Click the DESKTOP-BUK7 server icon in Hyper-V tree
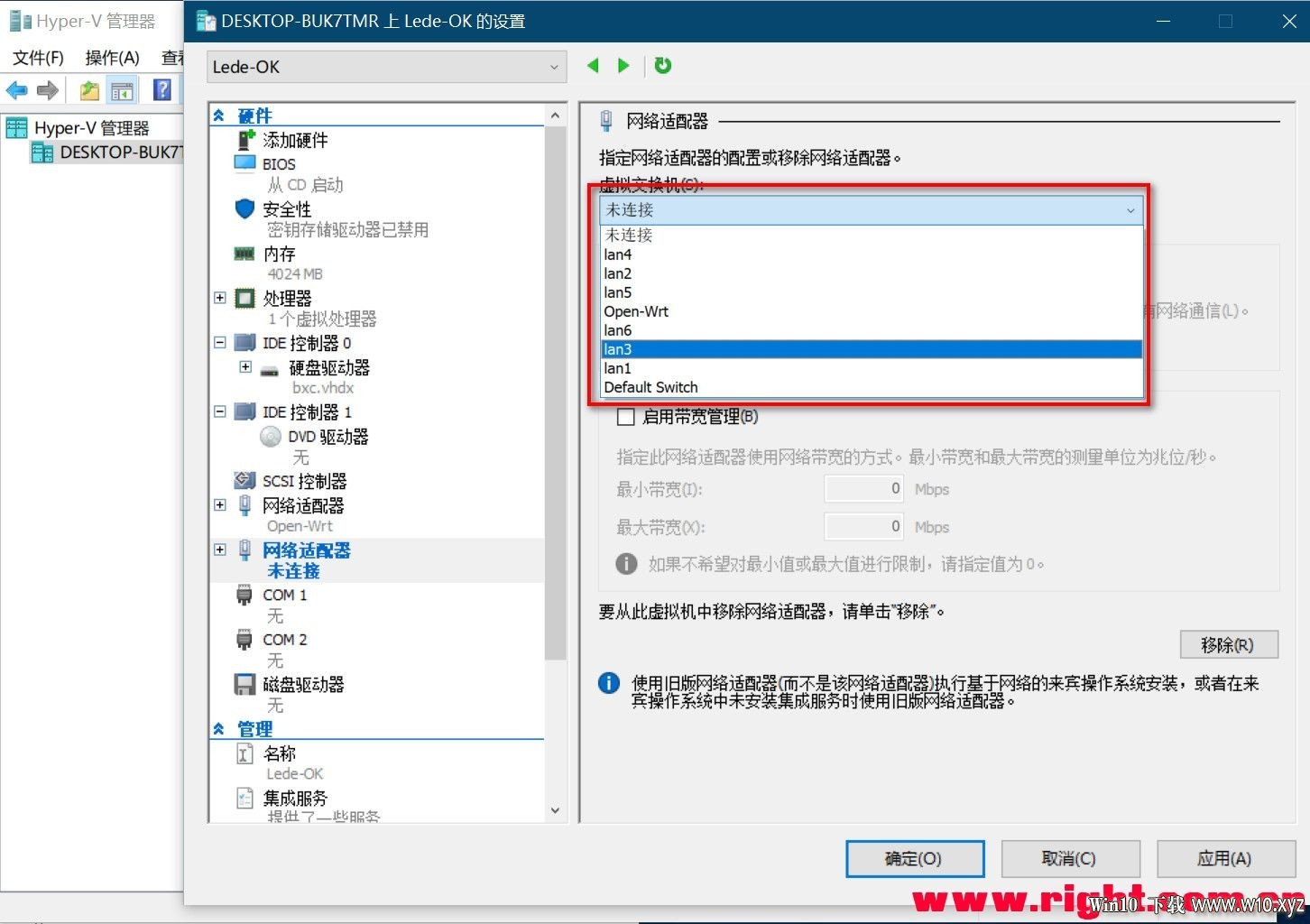The height and width of the screenshot is (924, 1310). point(42,152)
